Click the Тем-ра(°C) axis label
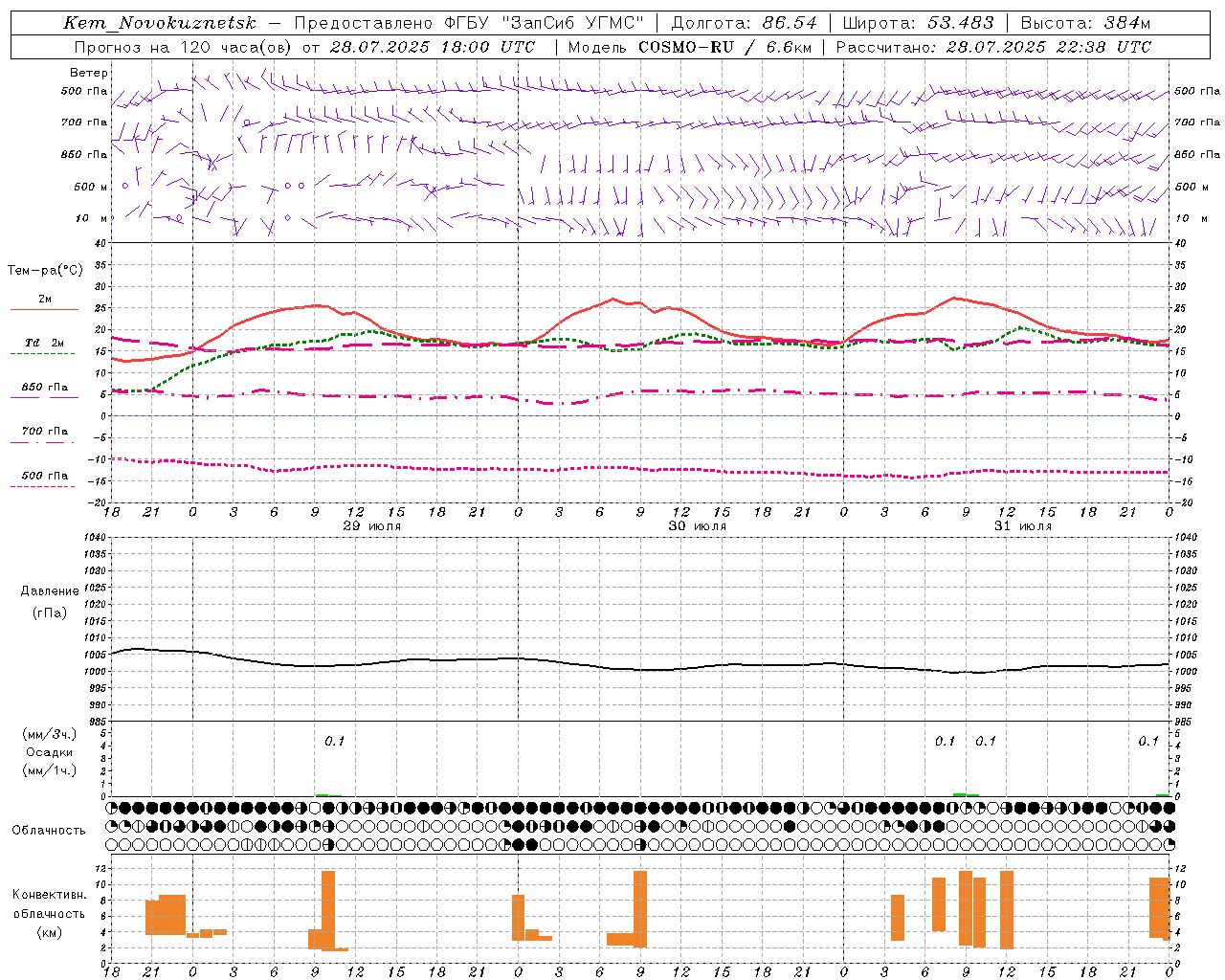Viewport: 1225px width, 980px height. (x=45, y=271)
